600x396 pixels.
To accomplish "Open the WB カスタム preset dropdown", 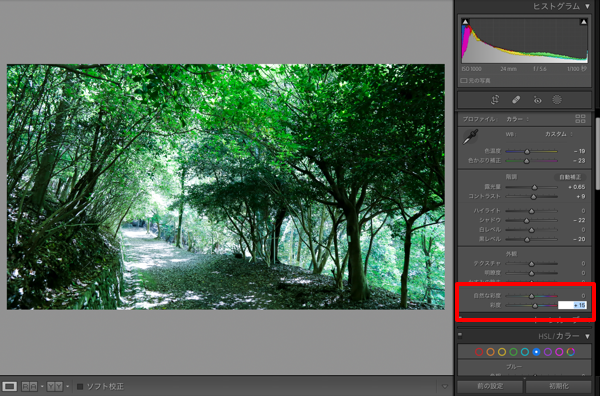I will click(x=559, y=134).
